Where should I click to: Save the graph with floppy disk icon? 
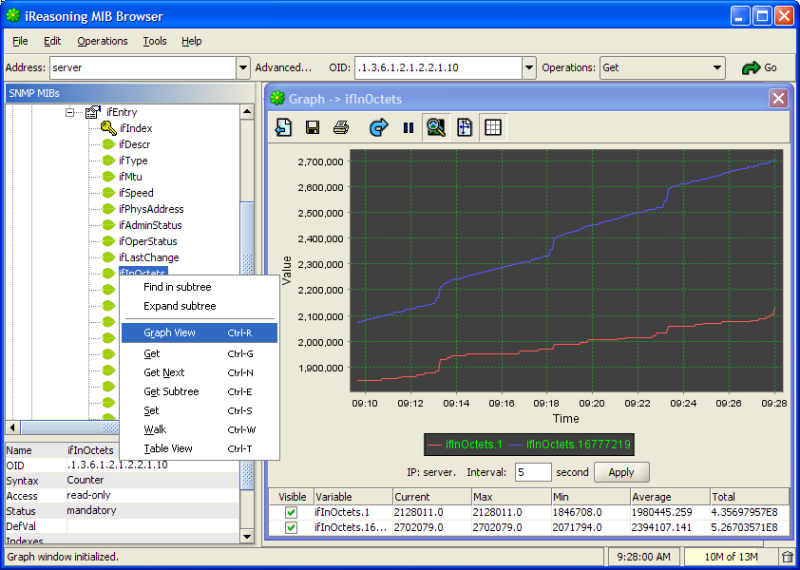coord(312,127)
